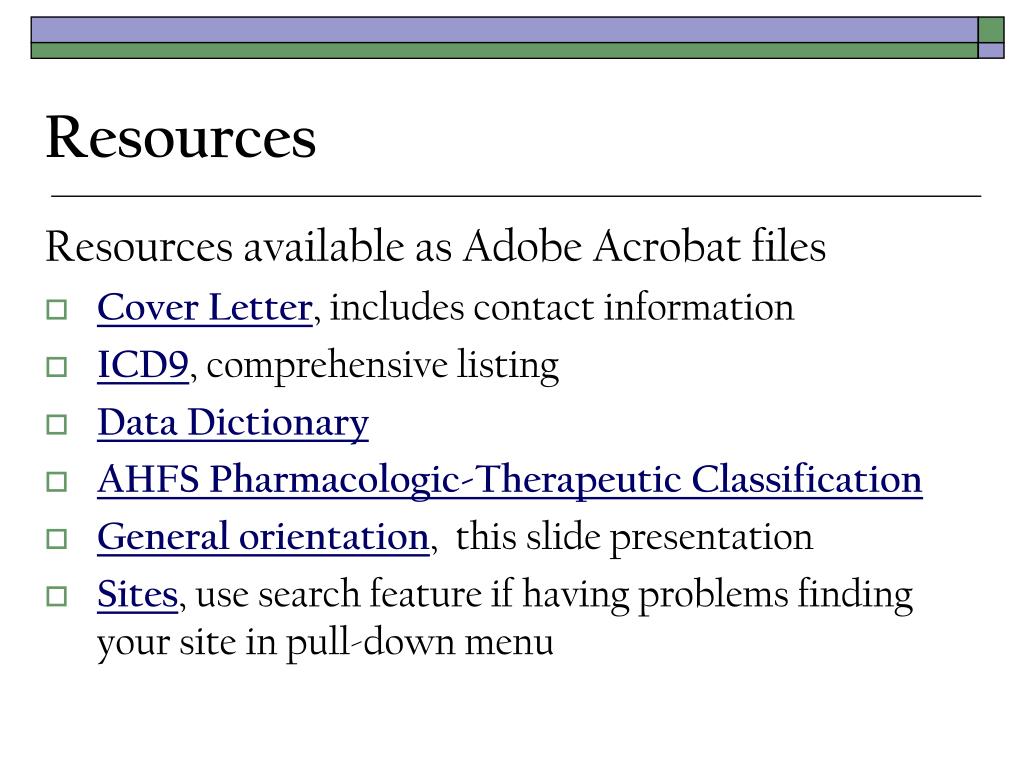Screen dimensions: 1024x768
Task: Click the square bullet beside Sites
Action: (x=57, y=597)
